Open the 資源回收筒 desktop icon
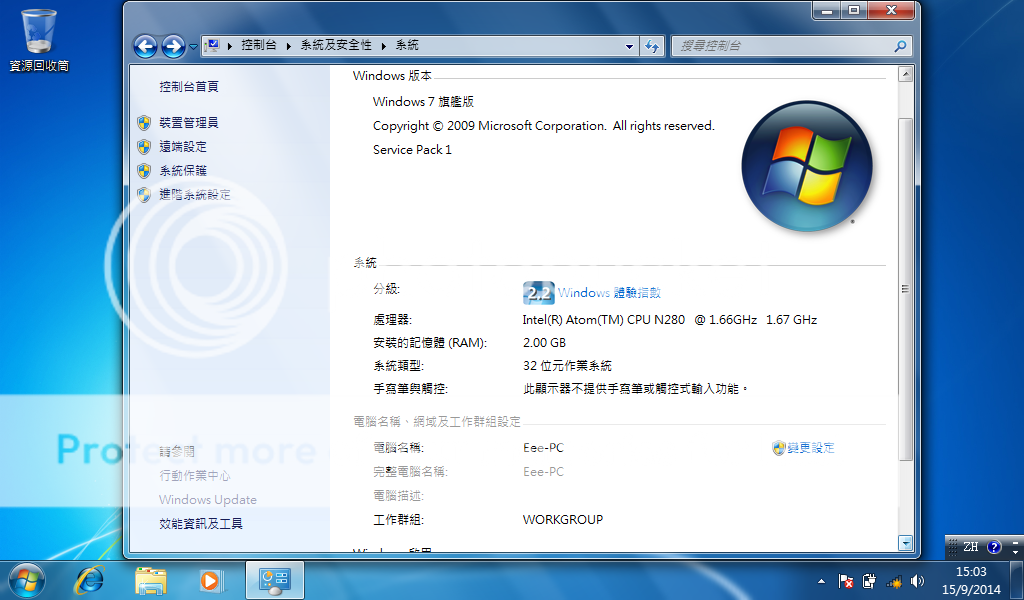Screen dimensions: 1024x600 [x=39, y=40]
